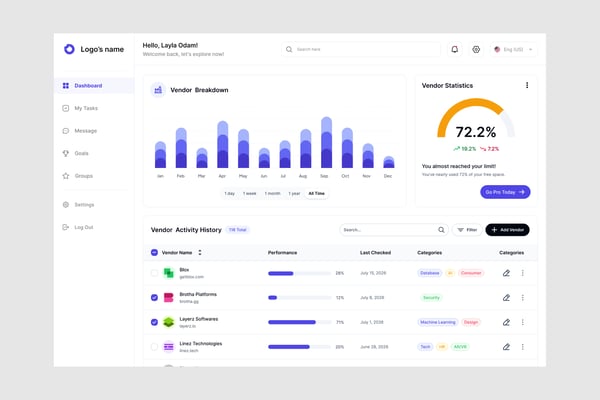This screenshot has height=400, width=600.
Task: Open the Dashboard sidebar item
Action: [x=94, y=86]
